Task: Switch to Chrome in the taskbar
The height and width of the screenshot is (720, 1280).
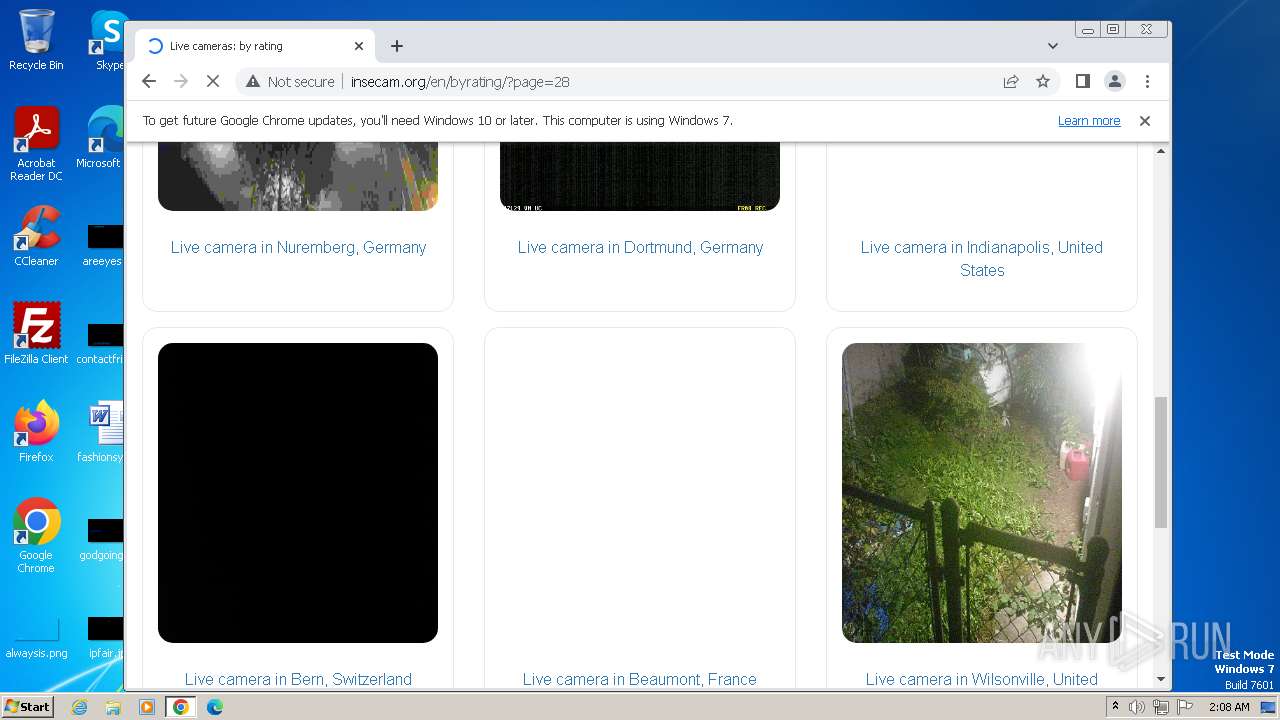Action: [181, 707]
